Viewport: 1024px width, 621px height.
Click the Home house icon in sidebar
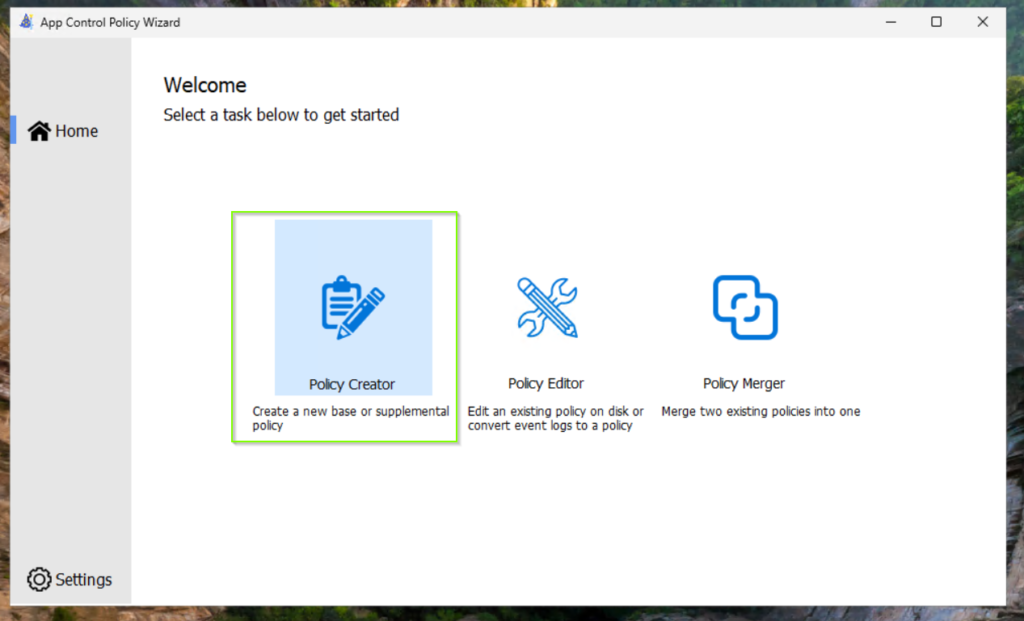39,131
